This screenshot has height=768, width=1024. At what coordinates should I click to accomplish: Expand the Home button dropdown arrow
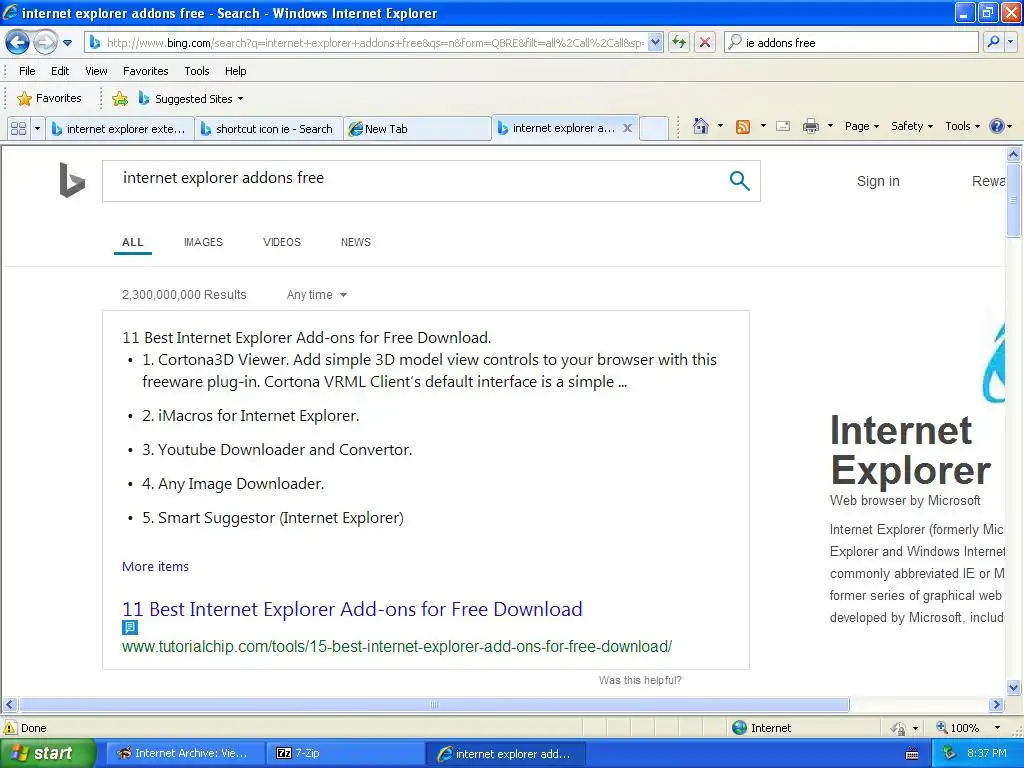pyautogui.click(x=720, y=126)
